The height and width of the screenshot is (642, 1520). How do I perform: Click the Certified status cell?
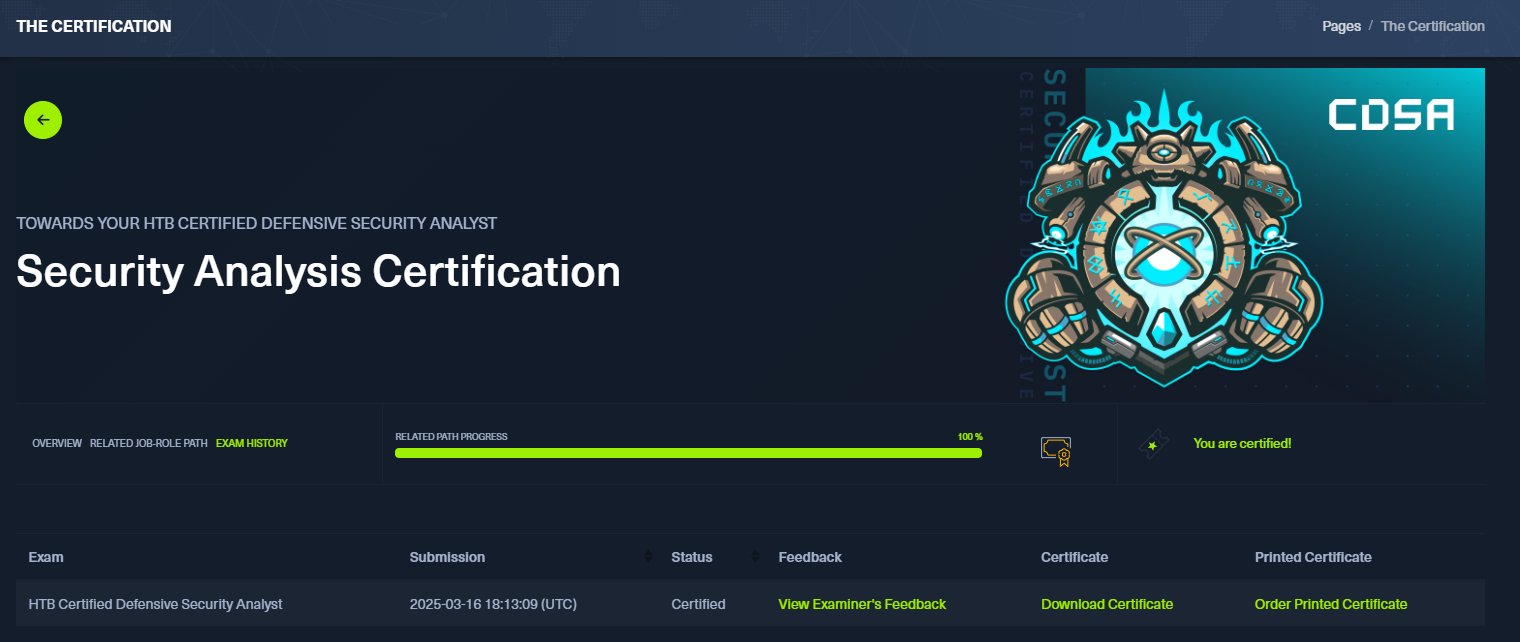[x=698, y=604]
